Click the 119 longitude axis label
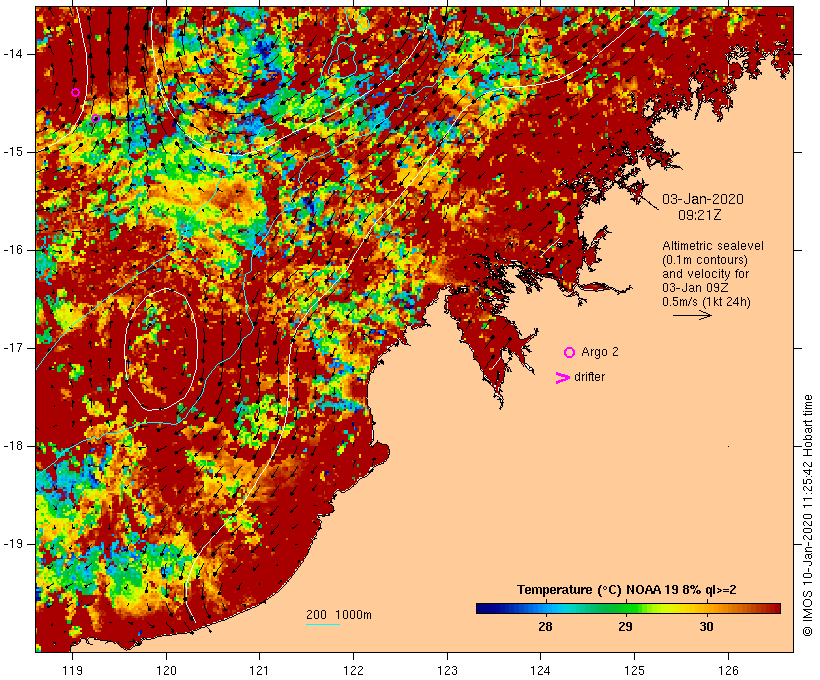 (72, 670)
